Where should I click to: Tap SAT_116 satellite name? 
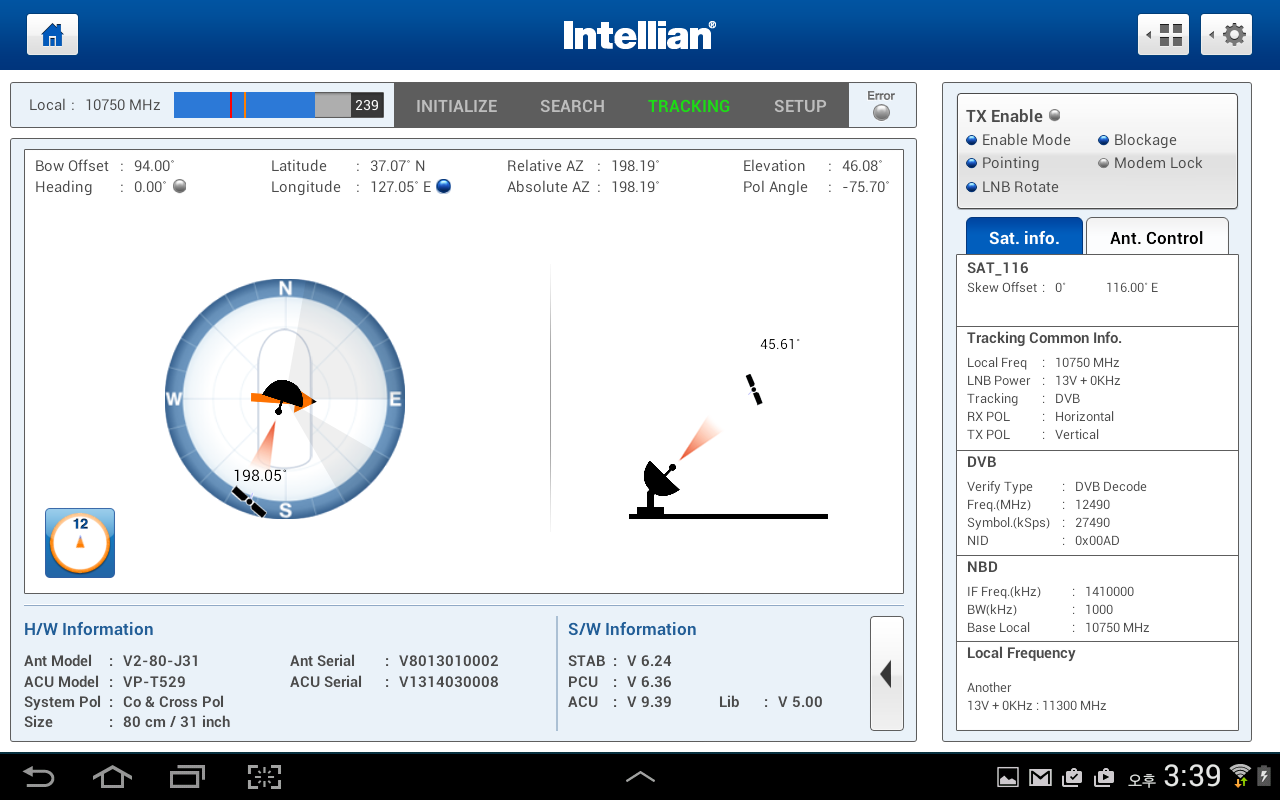click(998, 268)
